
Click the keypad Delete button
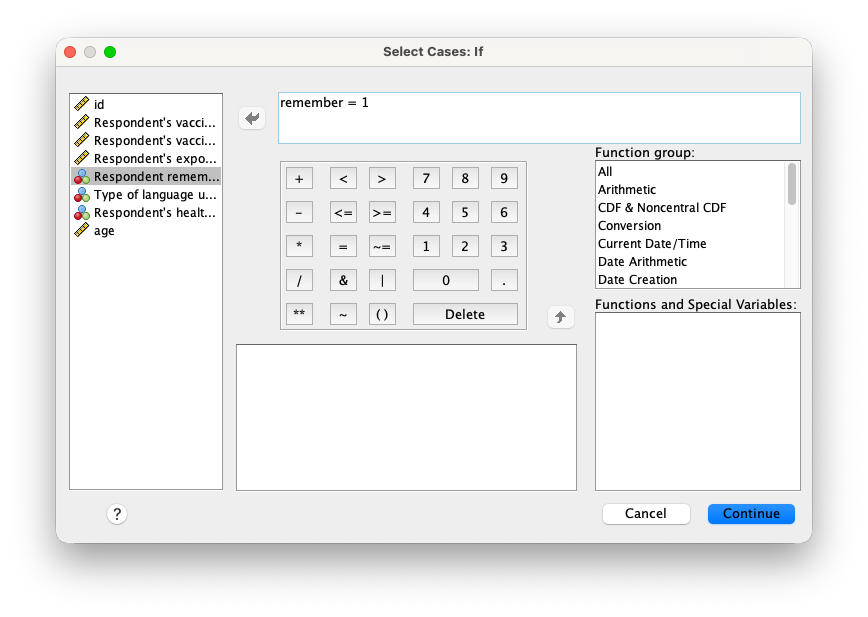465,314
